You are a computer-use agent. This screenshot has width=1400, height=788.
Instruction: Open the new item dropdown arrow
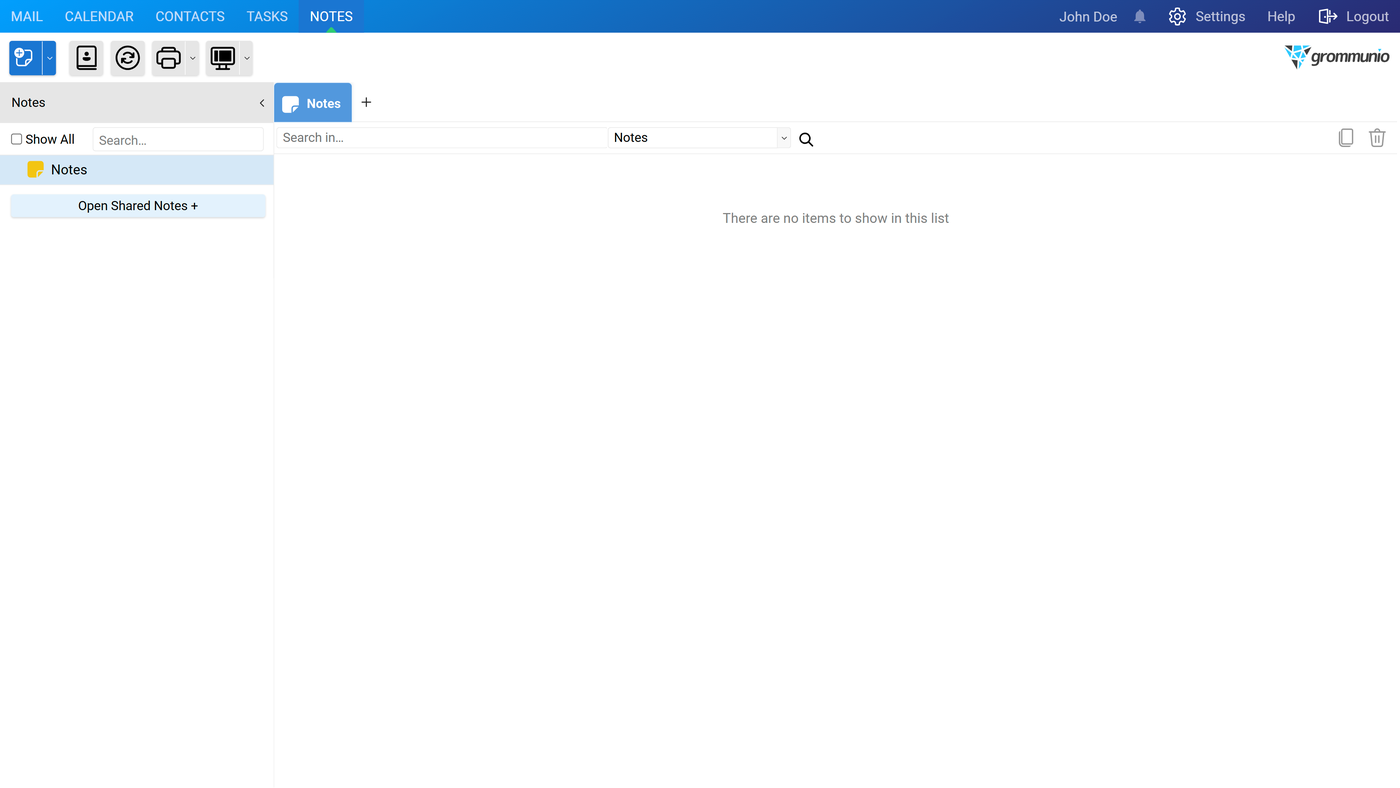(49, 58)
